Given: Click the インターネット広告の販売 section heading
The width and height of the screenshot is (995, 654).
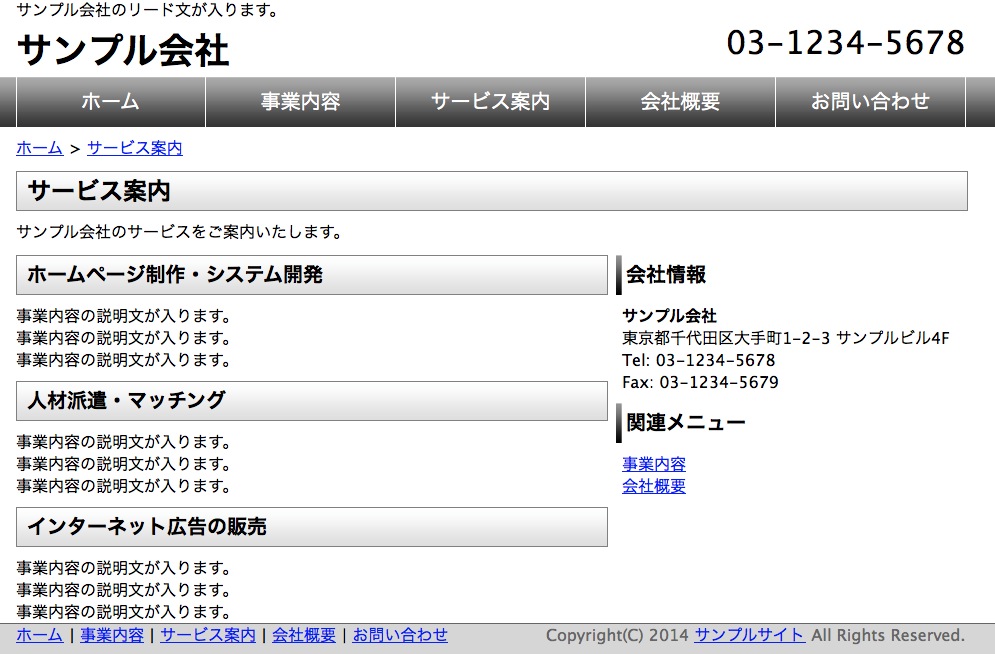Looking at the screenshot, I should pyautogui.click(x=147, y=526).
